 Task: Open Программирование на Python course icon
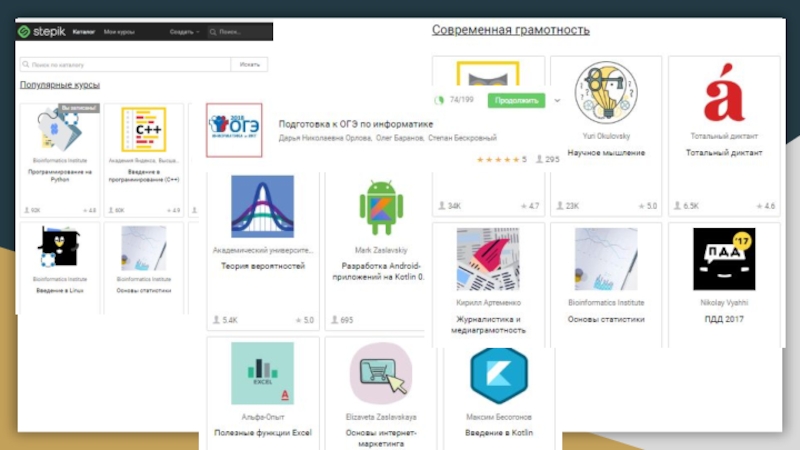[x=59, y=130]
